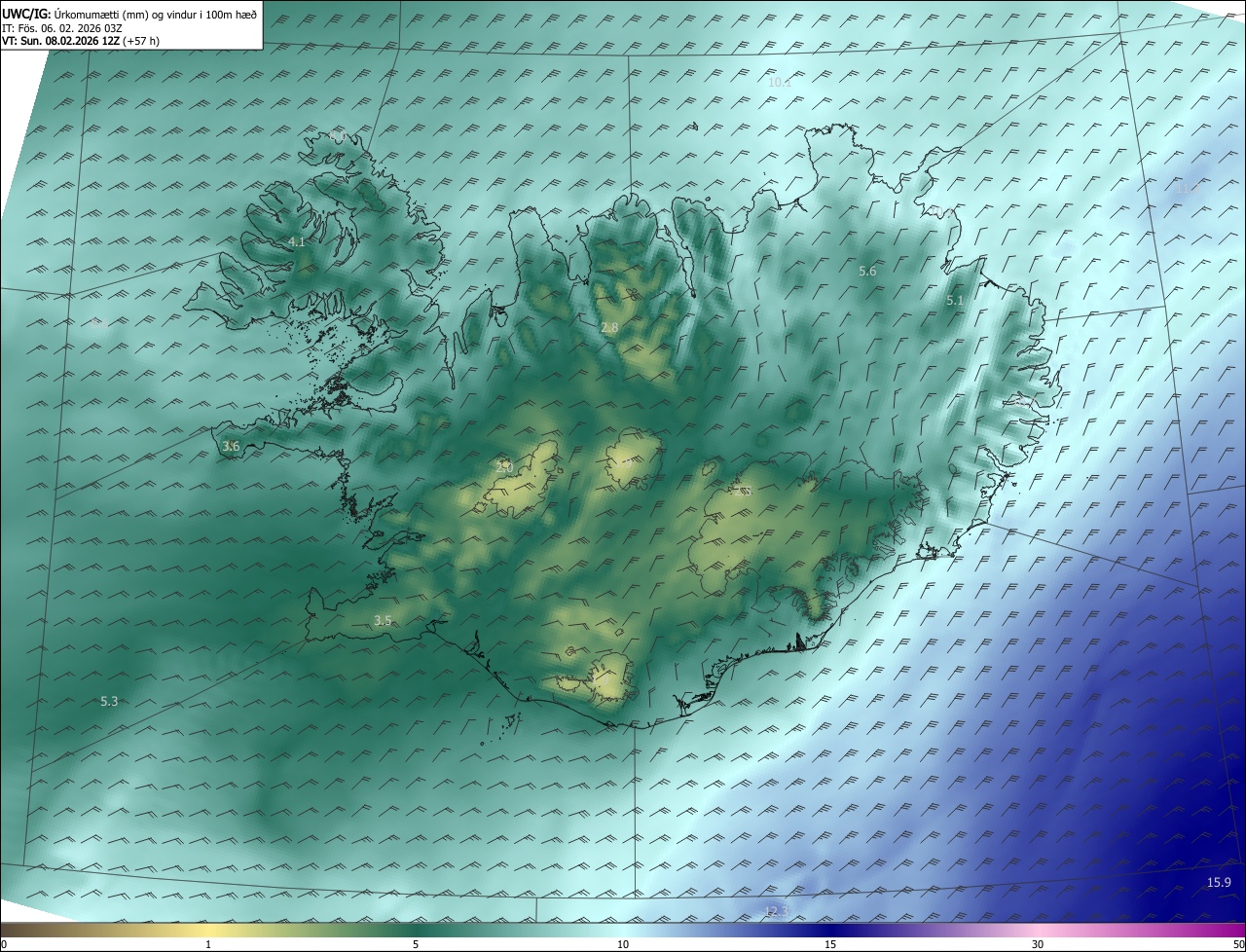Click the 2.0 value label on the map
This screenshot has width=1246, height=952.
(x=504, y=467)
